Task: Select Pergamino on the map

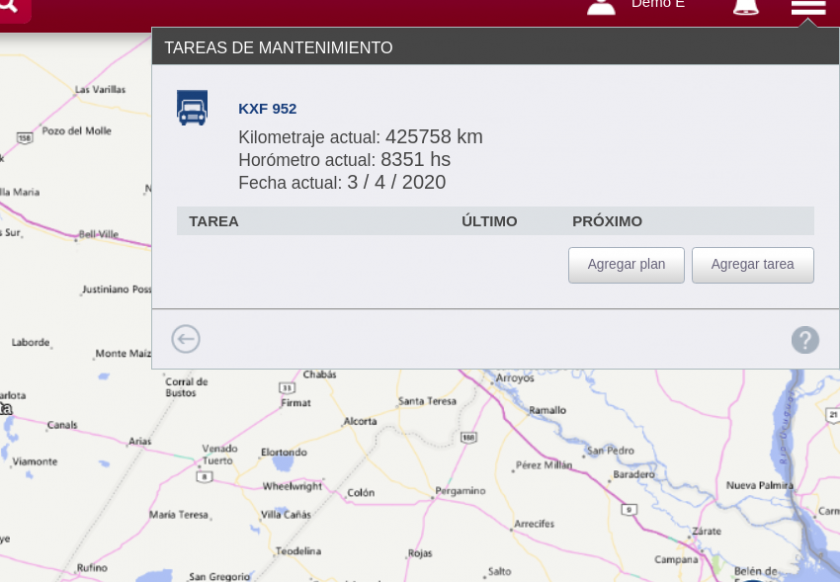Action: (460, 490)
